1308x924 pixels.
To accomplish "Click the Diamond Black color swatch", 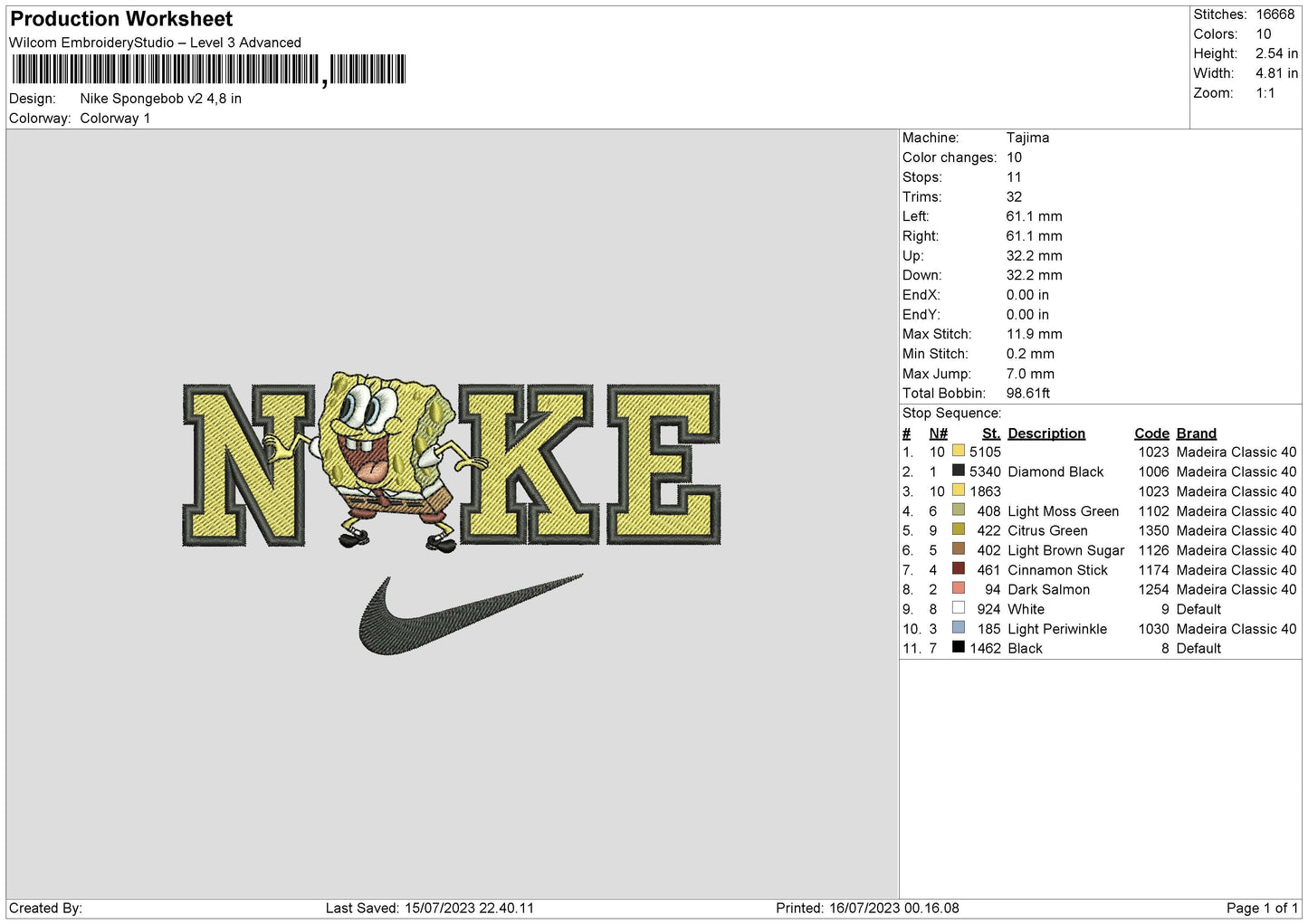I will [x=958, y=471].
